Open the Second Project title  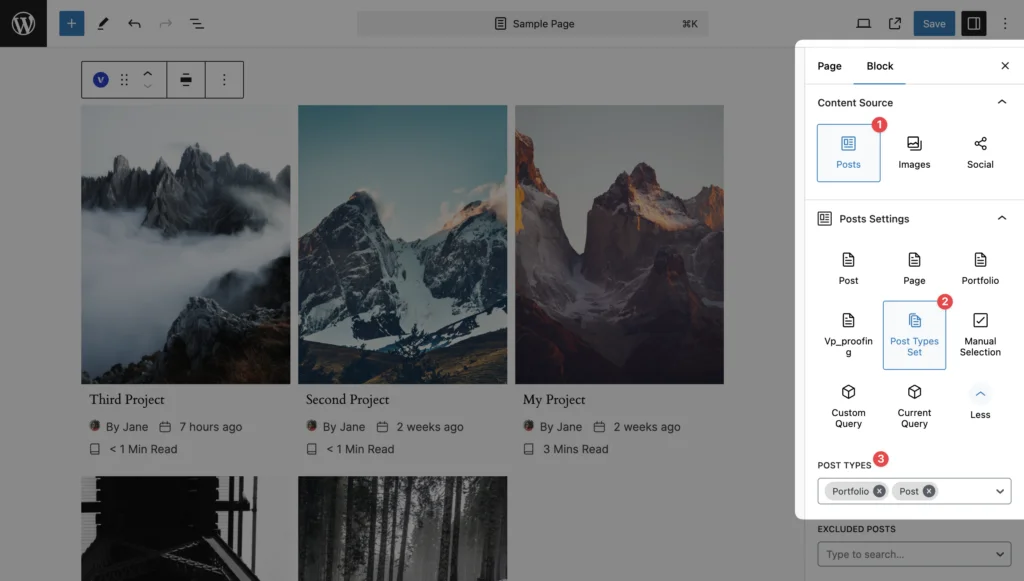[x=347, y=400]
